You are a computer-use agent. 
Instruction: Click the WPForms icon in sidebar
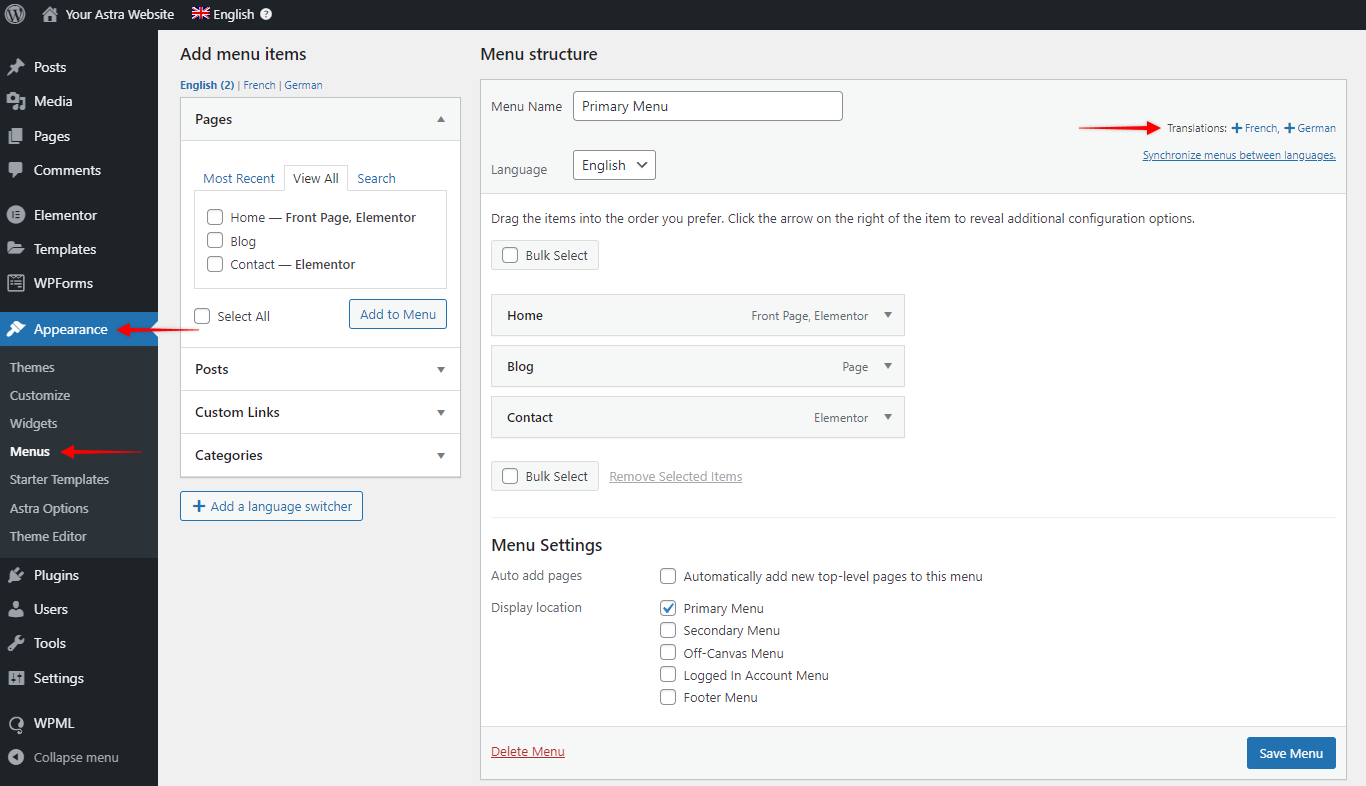point(16,283)
